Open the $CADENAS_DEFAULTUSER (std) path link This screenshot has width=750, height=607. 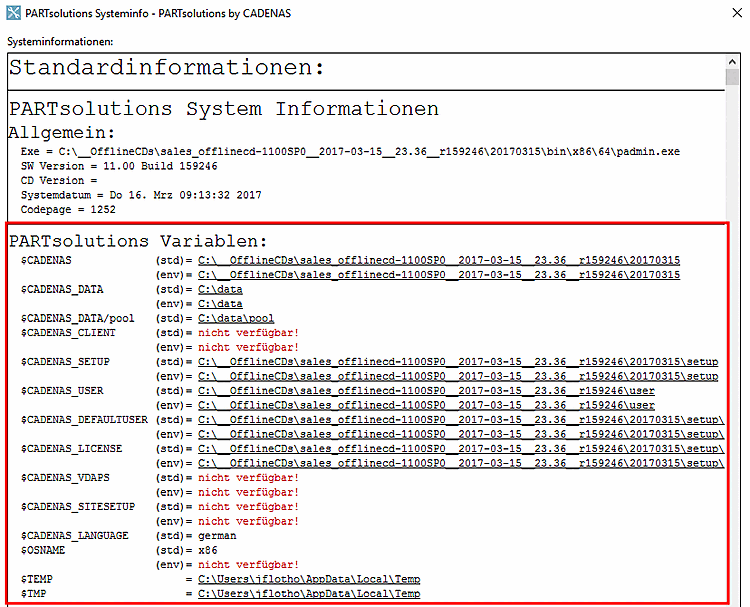point(461,419)
